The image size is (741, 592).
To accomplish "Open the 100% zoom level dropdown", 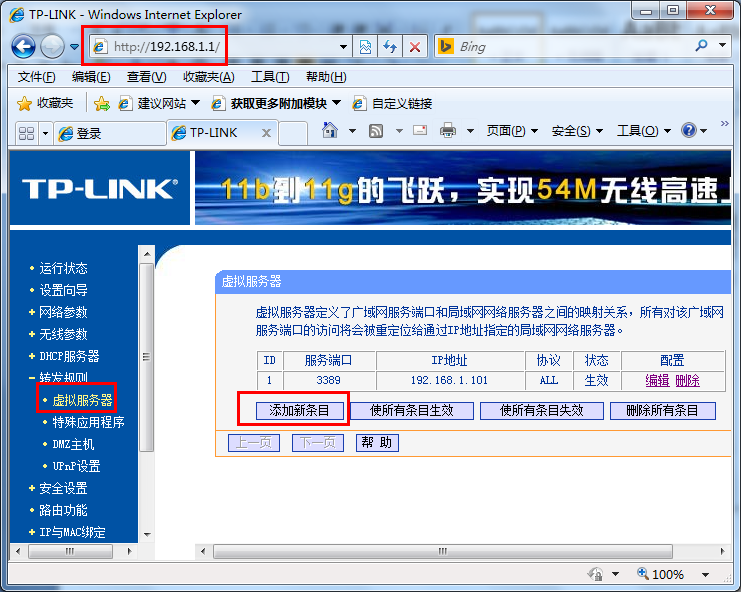I will (x=706, y=575).
